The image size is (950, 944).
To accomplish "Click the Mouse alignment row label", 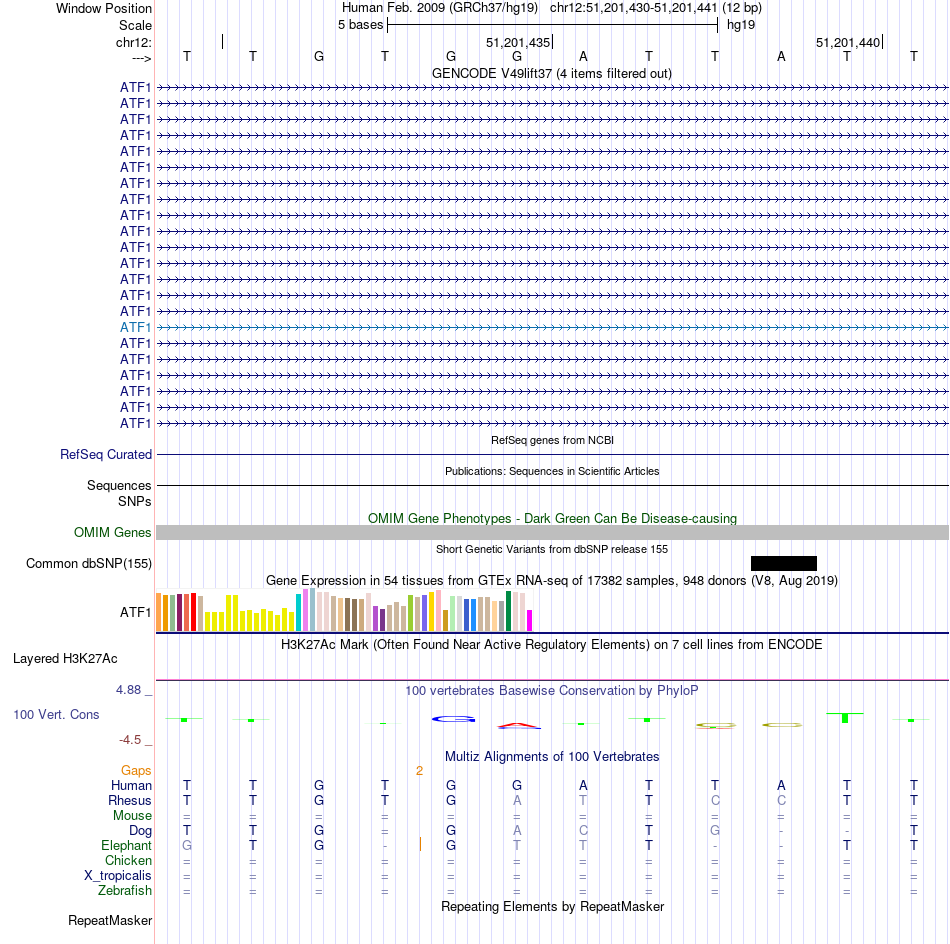I will click(x=132, y=816).
